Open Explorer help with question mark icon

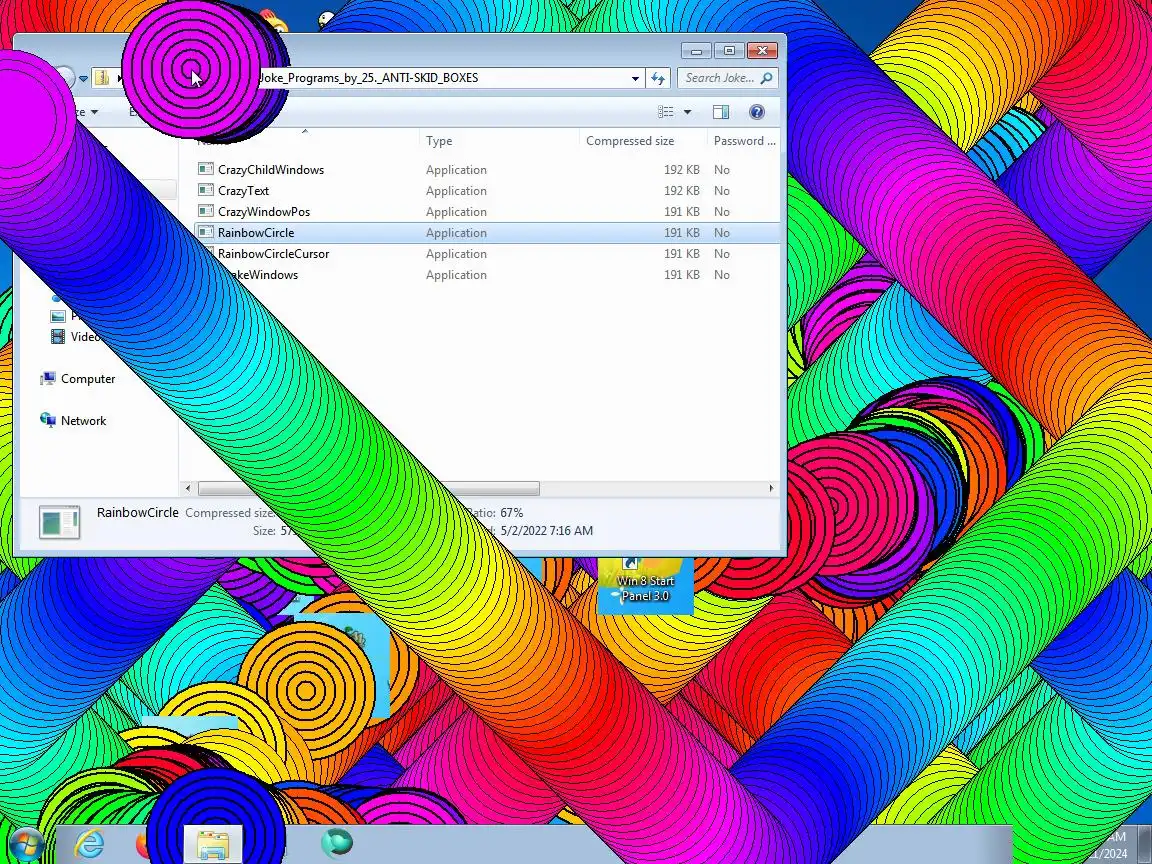point(757,112)
